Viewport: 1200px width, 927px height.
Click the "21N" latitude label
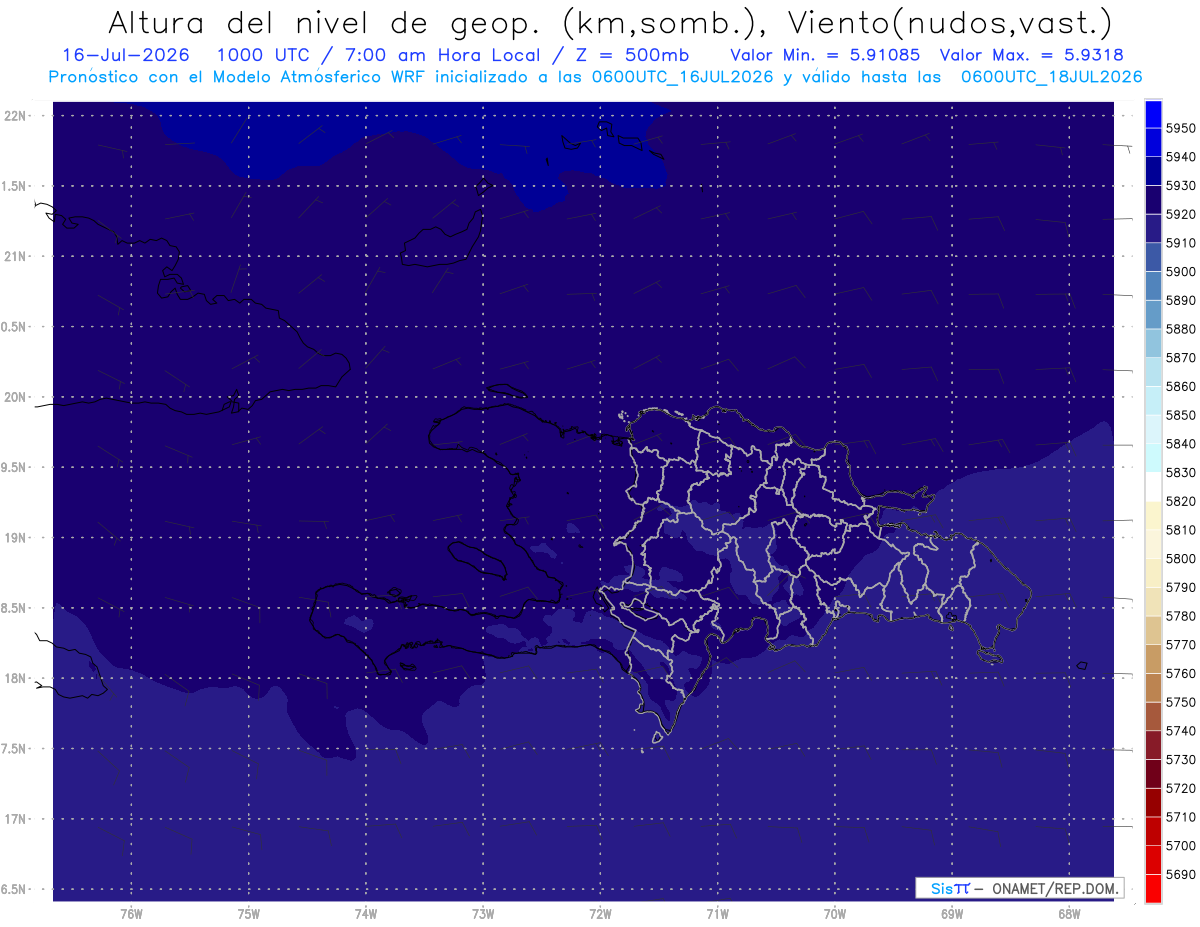17,256
